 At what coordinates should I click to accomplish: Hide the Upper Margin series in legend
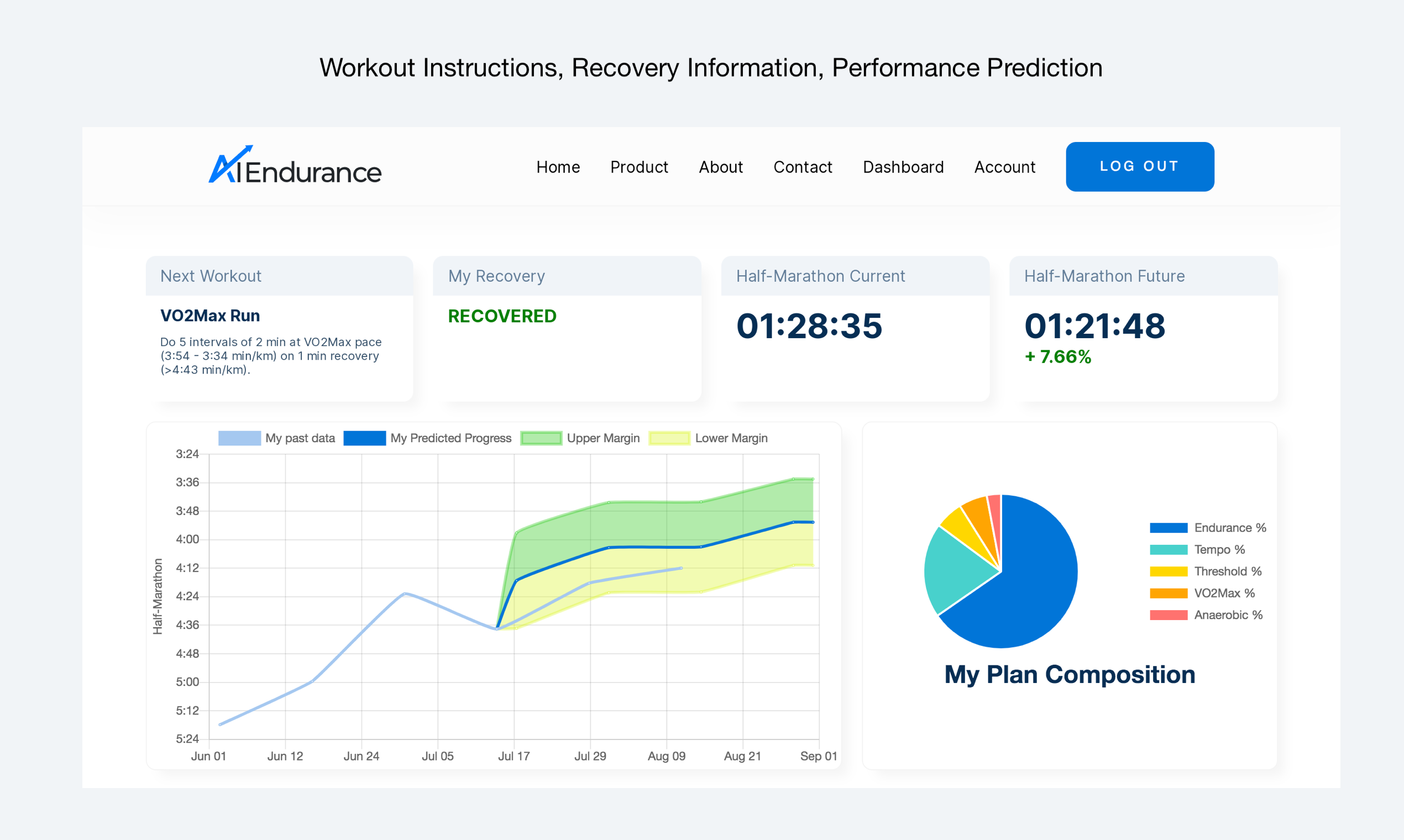[x=541, y=438]
